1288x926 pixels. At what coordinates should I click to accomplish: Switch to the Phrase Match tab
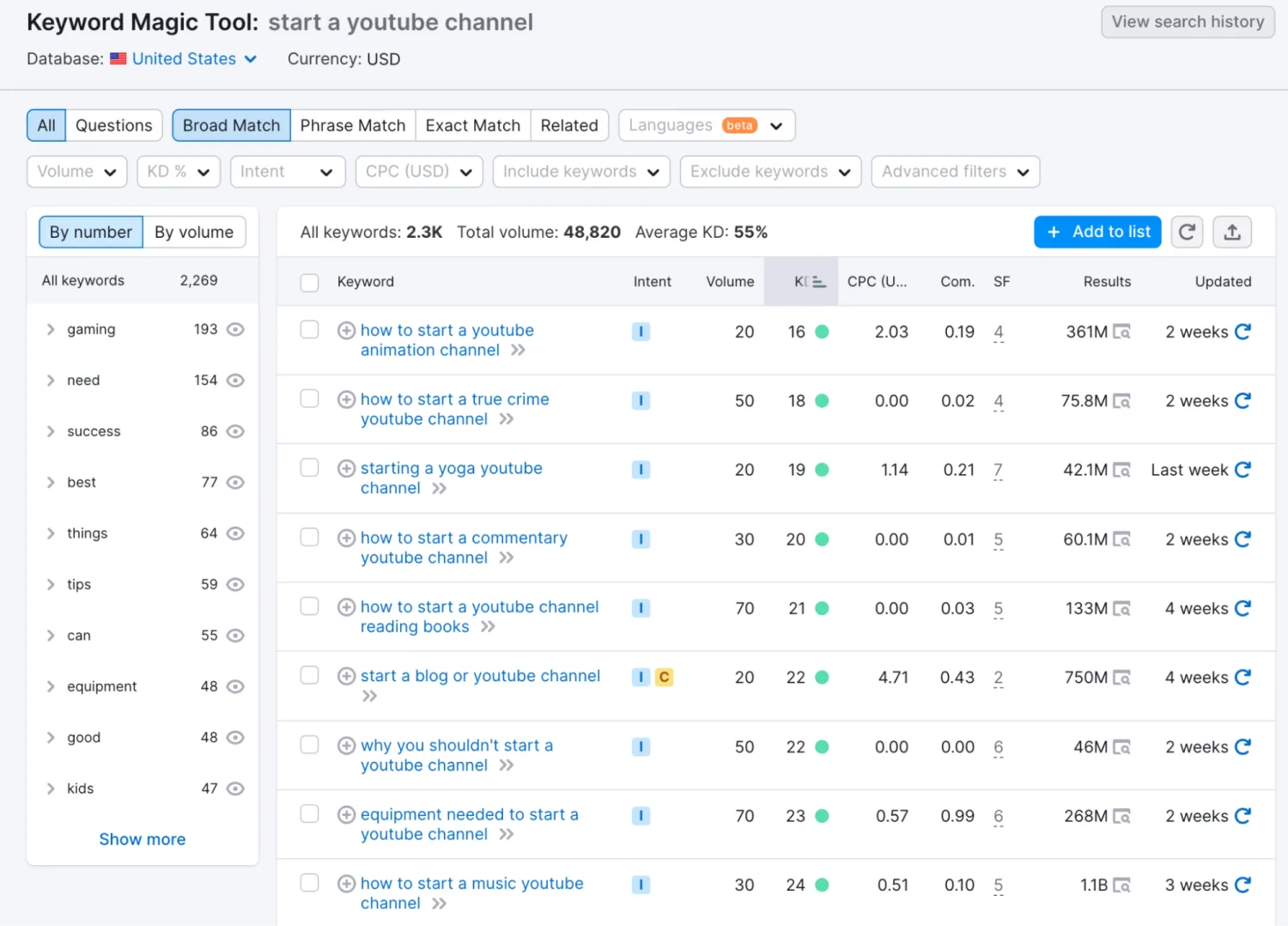click(x=352, y=125)
